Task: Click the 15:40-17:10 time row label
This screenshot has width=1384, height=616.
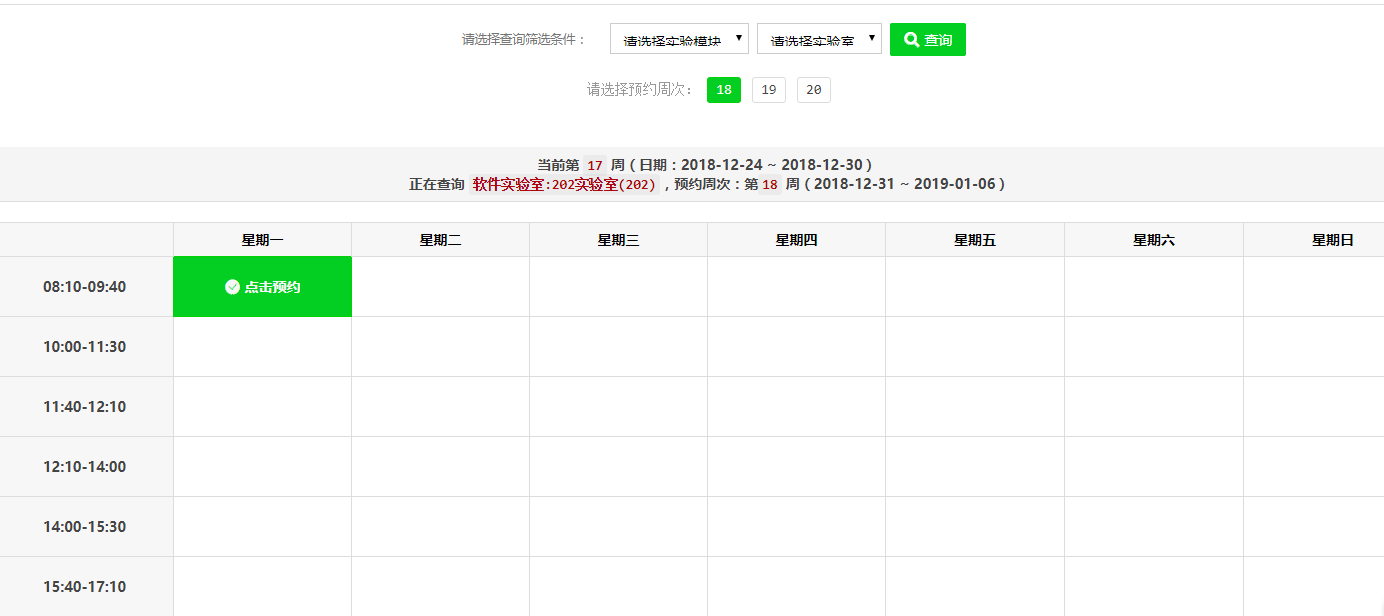Action: coord(85,587)
